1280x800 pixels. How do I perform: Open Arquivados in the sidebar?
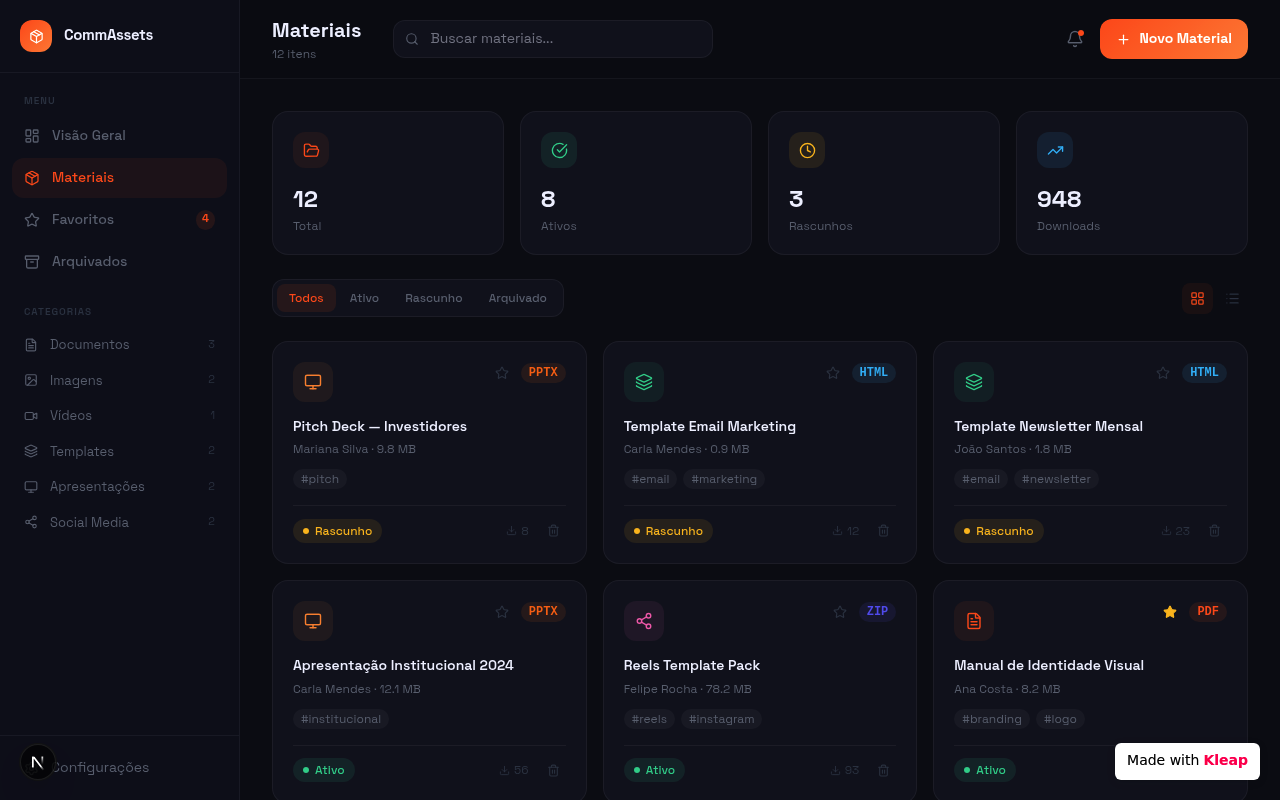tap(119, 261)
